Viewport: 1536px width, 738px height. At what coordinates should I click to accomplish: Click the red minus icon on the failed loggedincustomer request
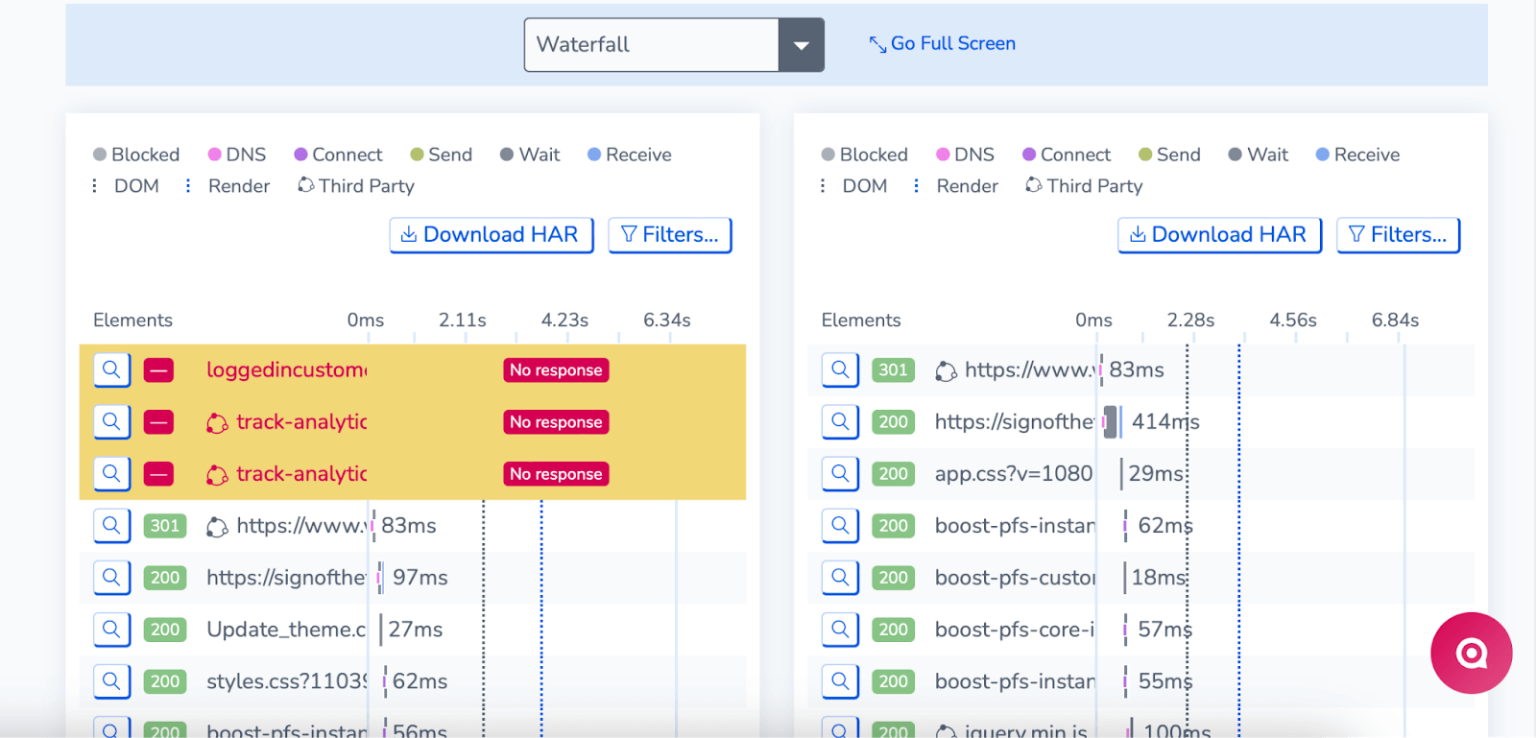tap(160, 369)
